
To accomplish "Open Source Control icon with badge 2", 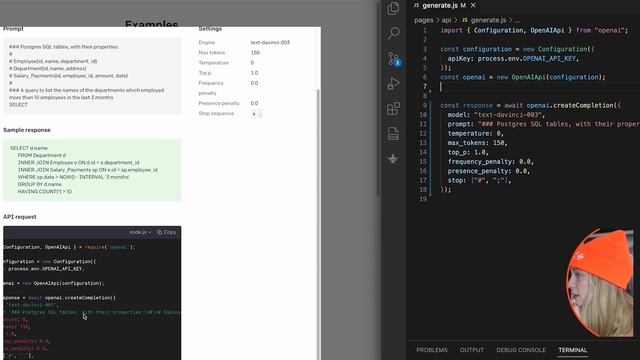I will point(394,59).
